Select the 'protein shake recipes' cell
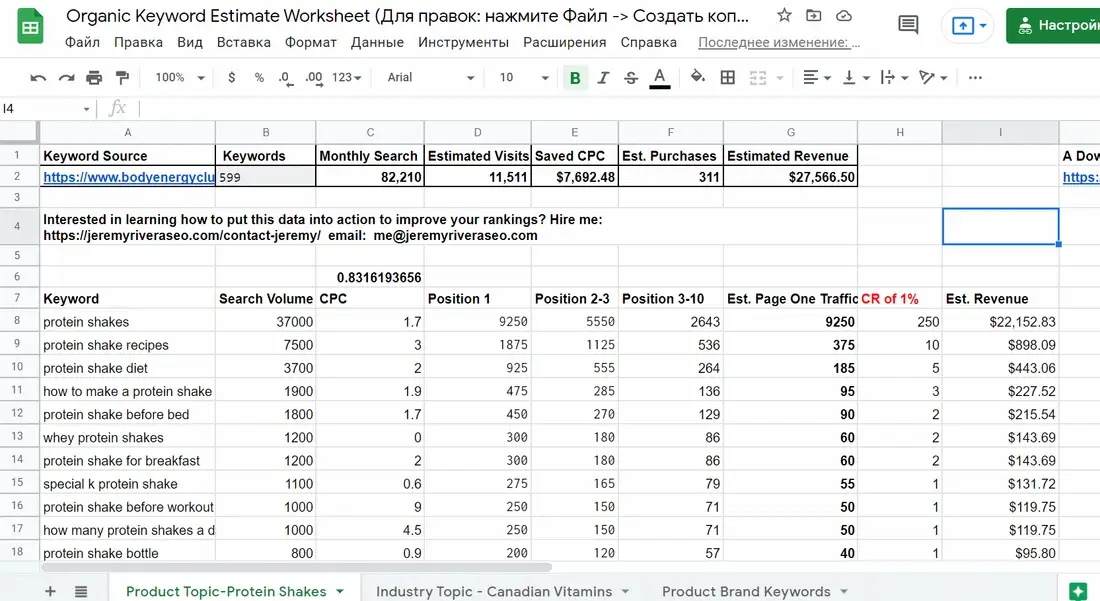This screenshot has height=601, width=1100. tap(127, 344)
